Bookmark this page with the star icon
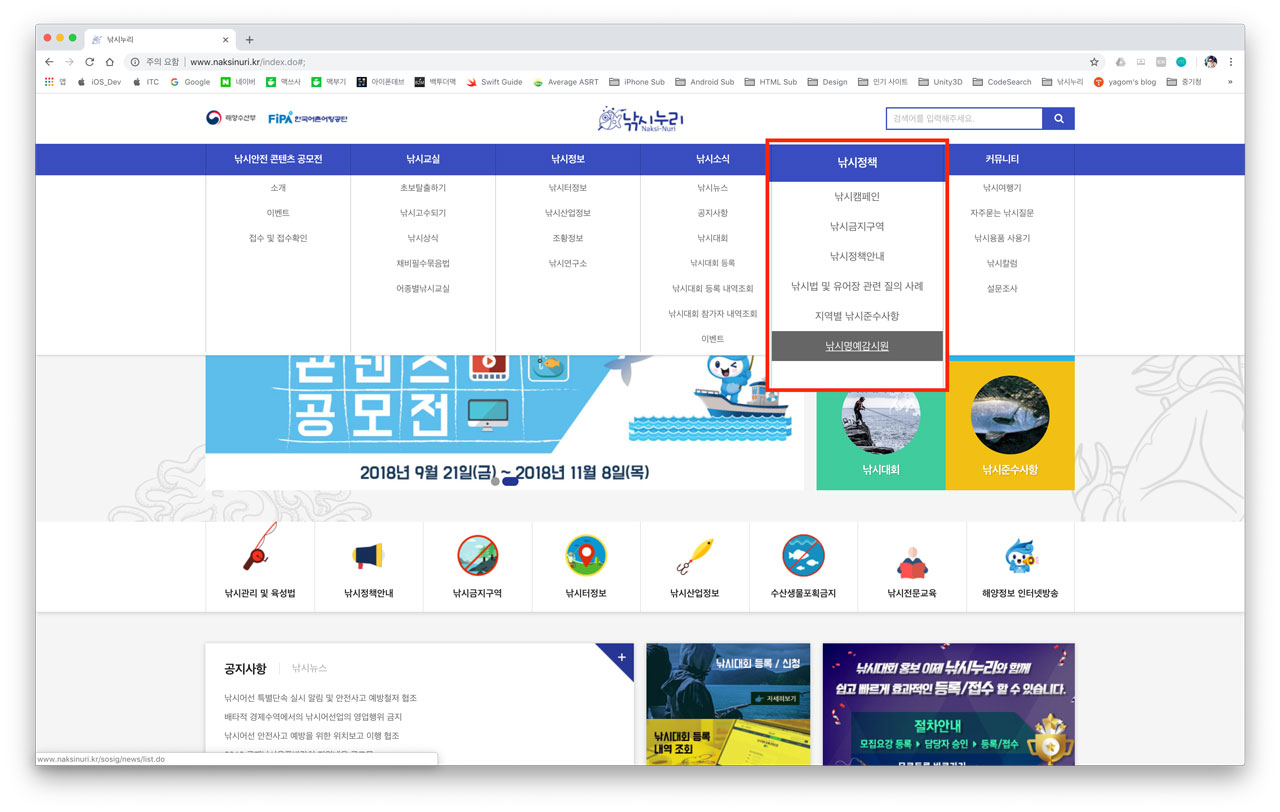The width and height of the screenshot is (1280, 812). coord(1094,62)
